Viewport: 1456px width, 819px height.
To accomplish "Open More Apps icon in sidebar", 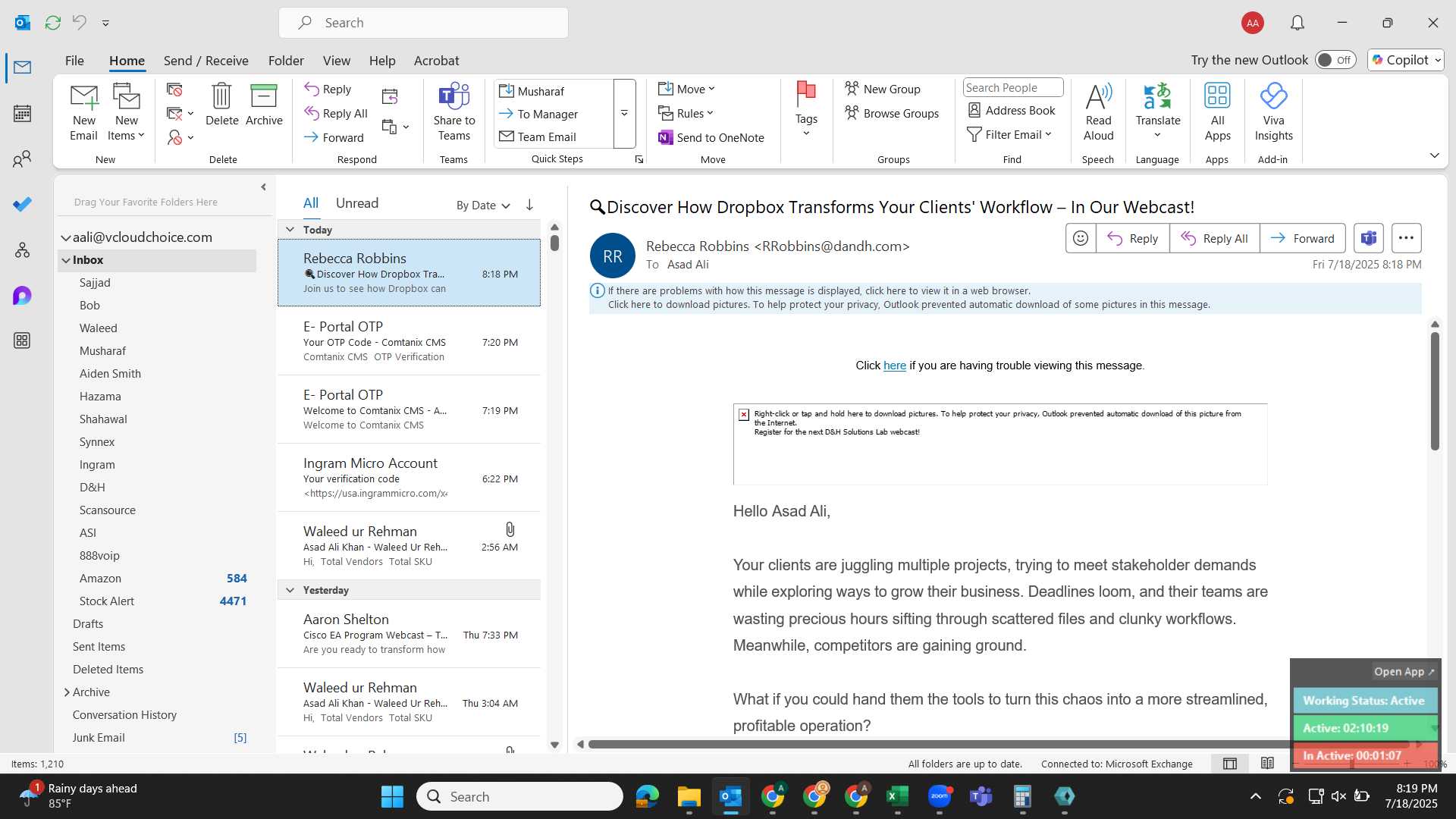I will tap(22, 340).
